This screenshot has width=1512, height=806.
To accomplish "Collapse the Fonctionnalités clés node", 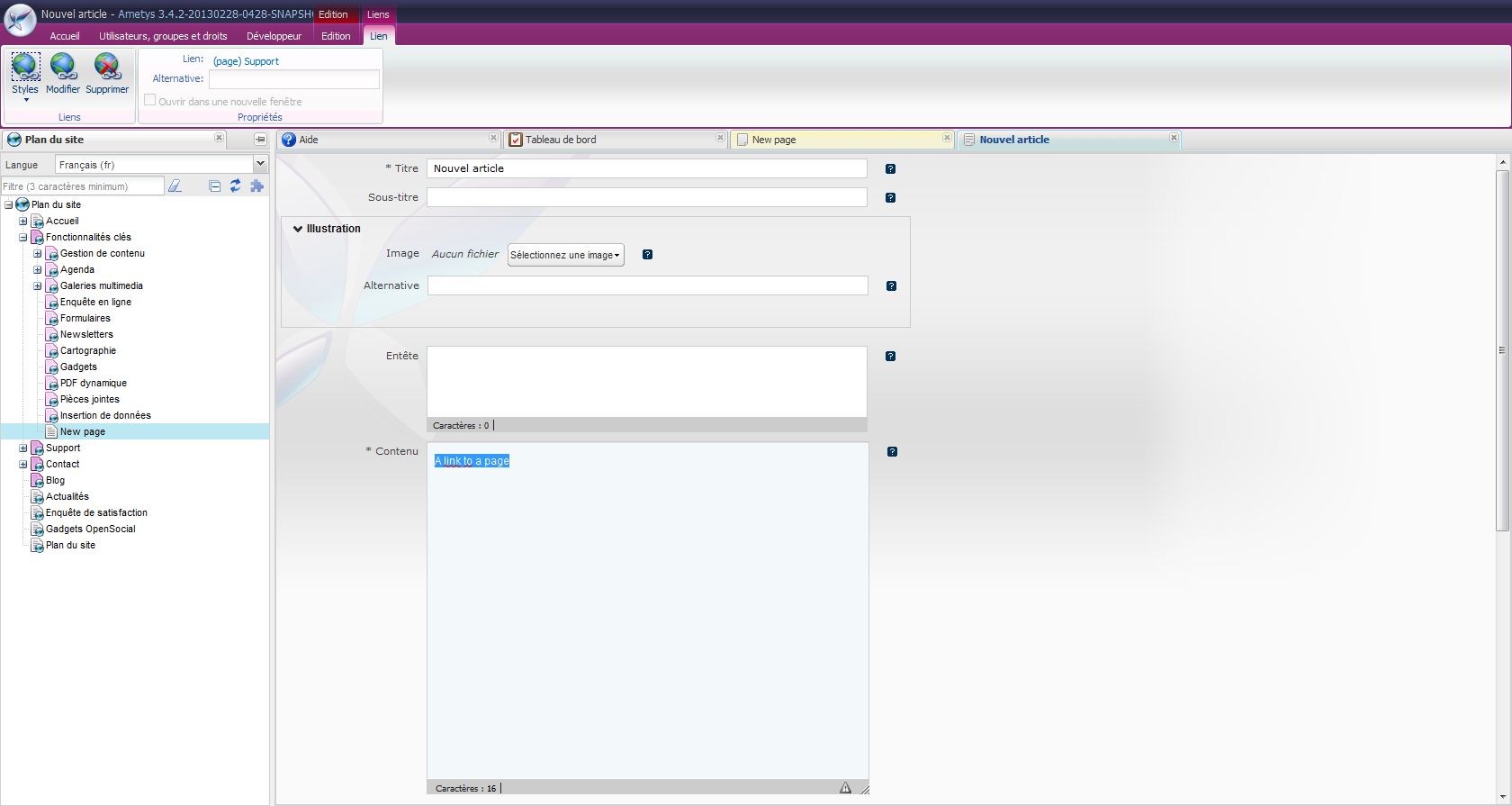I will 23,237.
